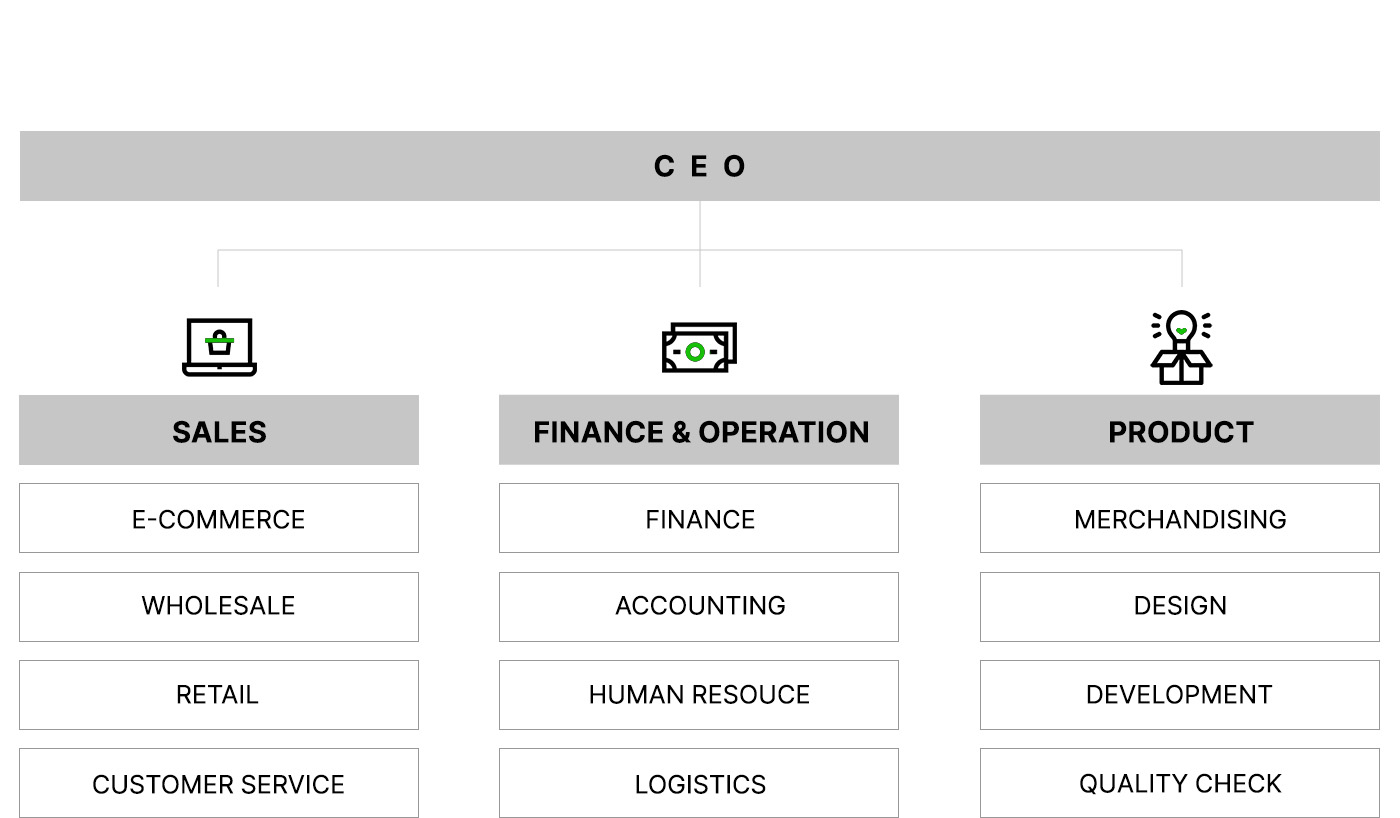Click the laptop shopping basket icon
Viewport: 1400px width, 818px height.
pos(219,347)
